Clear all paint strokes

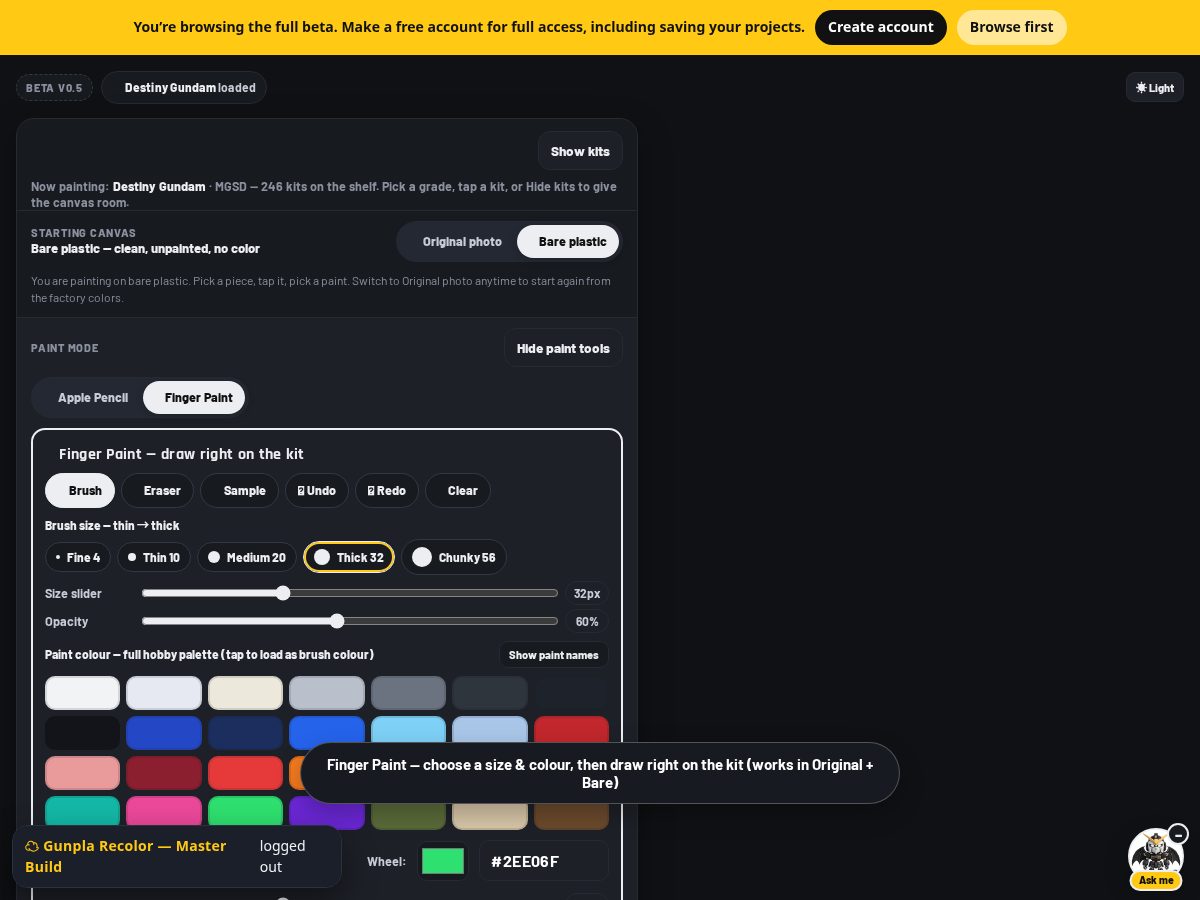[x=458, y=490]
